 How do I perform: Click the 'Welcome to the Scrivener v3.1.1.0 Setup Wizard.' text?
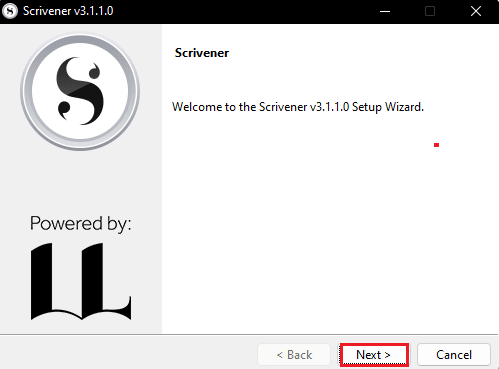coord(298,107)
